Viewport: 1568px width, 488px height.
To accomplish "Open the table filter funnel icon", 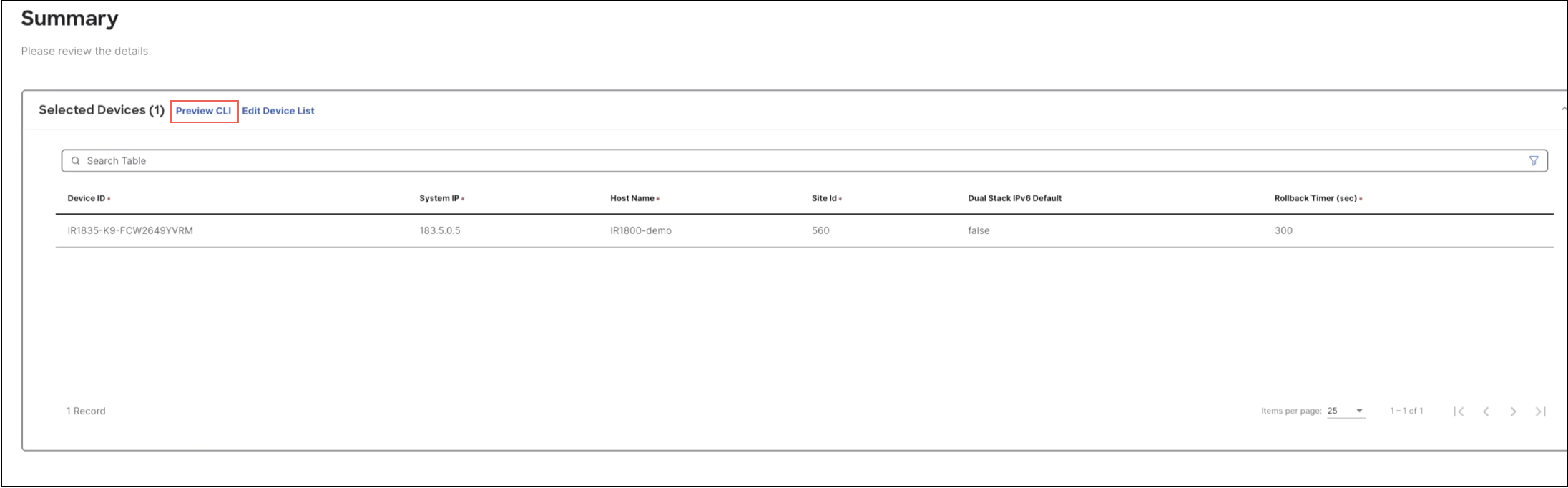I will coord(1533,161).
